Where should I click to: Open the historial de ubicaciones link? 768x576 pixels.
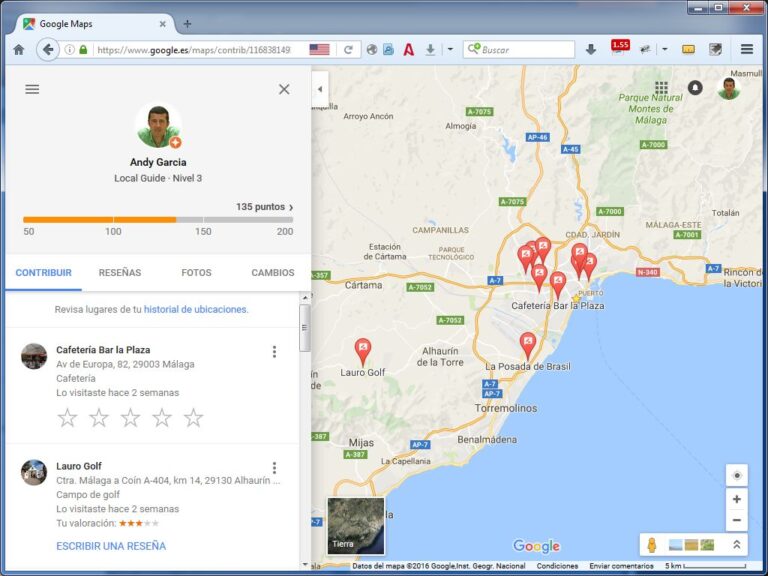196,310
